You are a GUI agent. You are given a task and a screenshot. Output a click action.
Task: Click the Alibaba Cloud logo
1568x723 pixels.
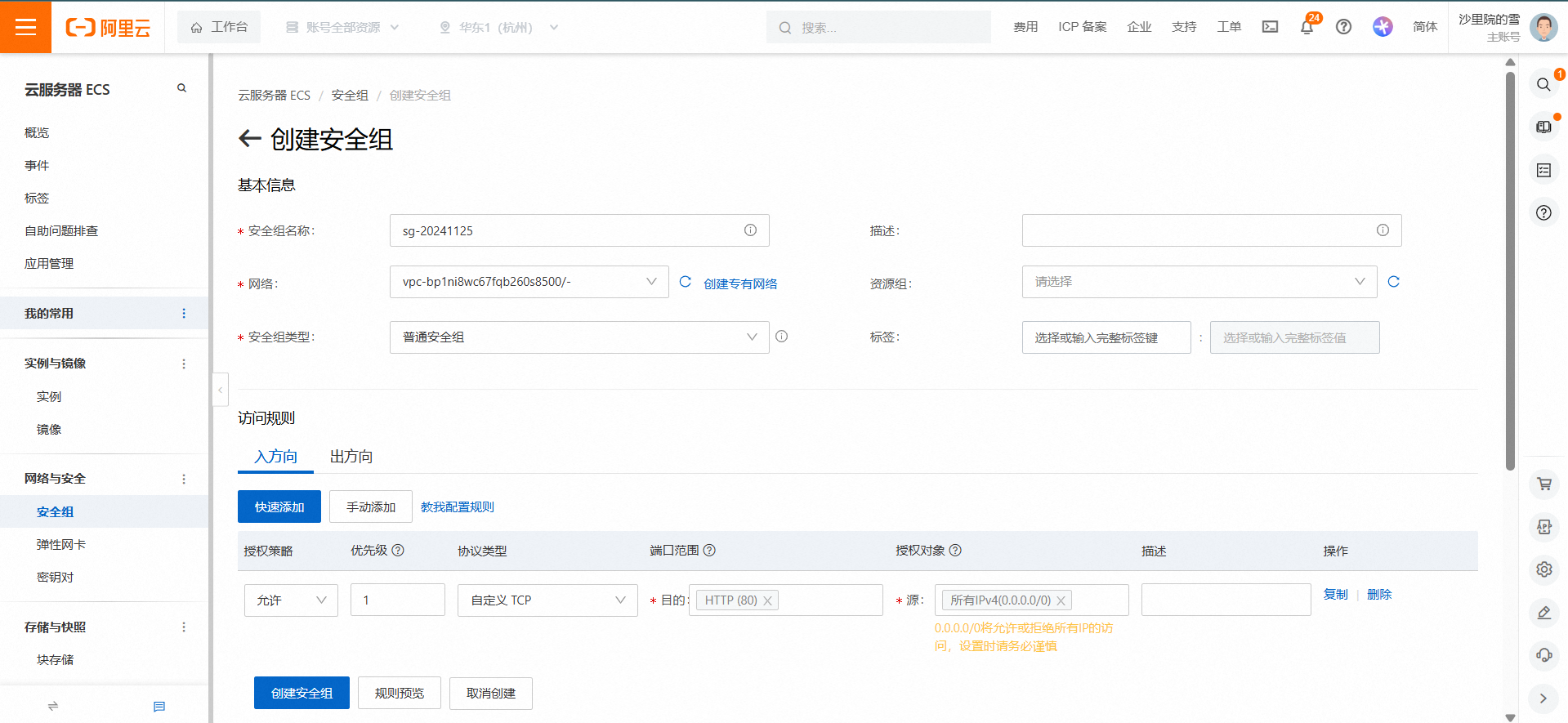[108, 28]
